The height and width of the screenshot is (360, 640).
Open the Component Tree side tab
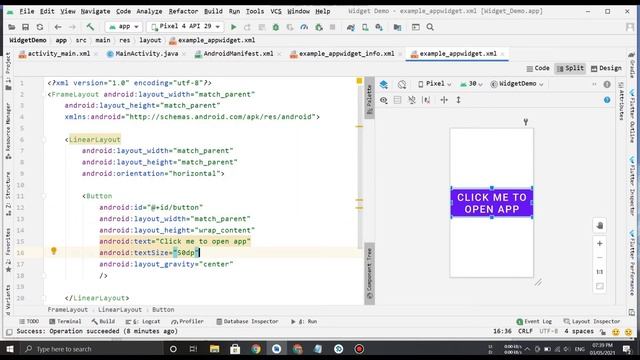point(369,273)
